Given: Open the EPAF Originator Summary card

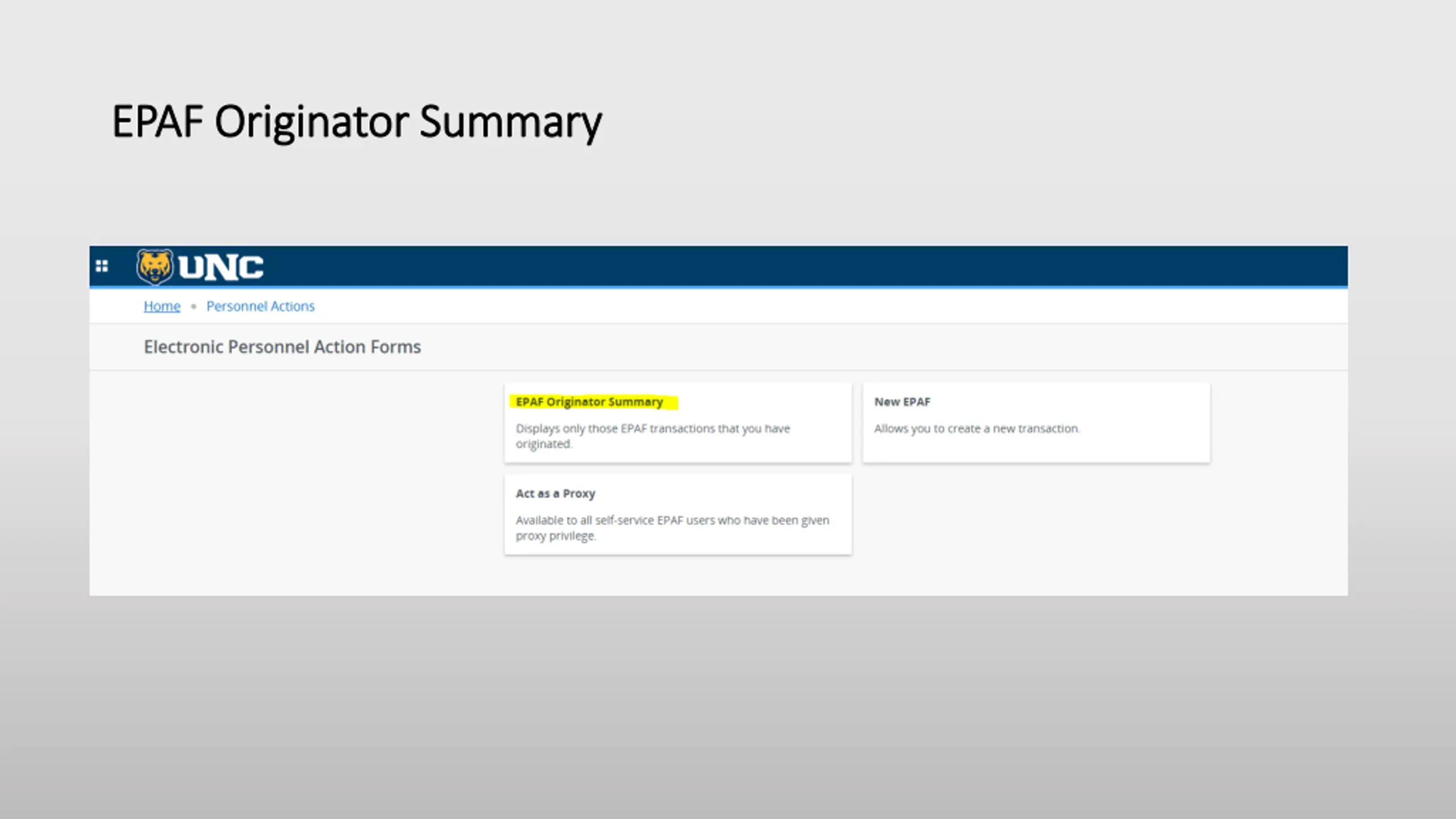Looking at the screenshot, I should tap(678, 423).
